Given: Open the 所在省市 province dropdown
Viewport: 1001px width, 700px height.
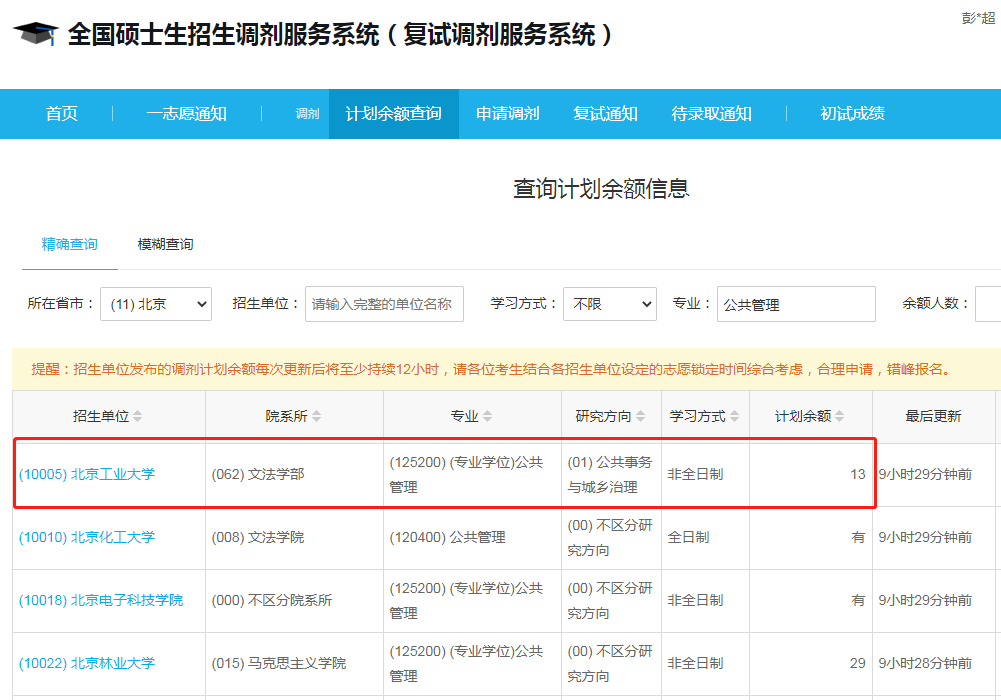Looking at the screenshot, I should click(x=155, y=304).
